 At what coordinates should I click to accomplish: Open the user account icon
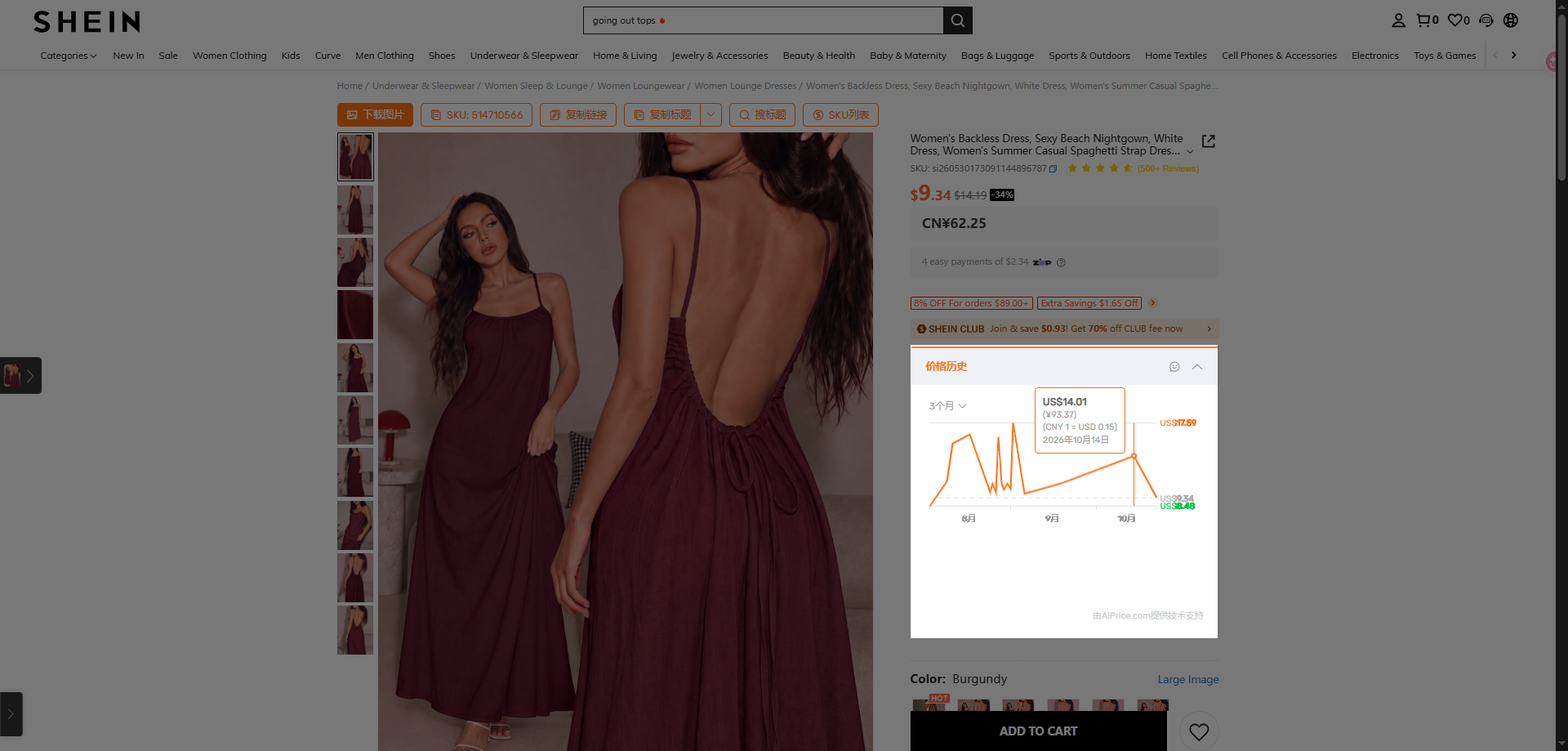[1398, 20]
